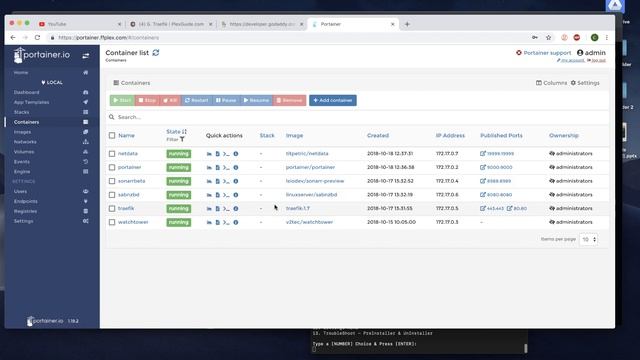This screenshot has width=640, height=360.
Task: Check the netdata container checkbox
Action: pos(112,154)
